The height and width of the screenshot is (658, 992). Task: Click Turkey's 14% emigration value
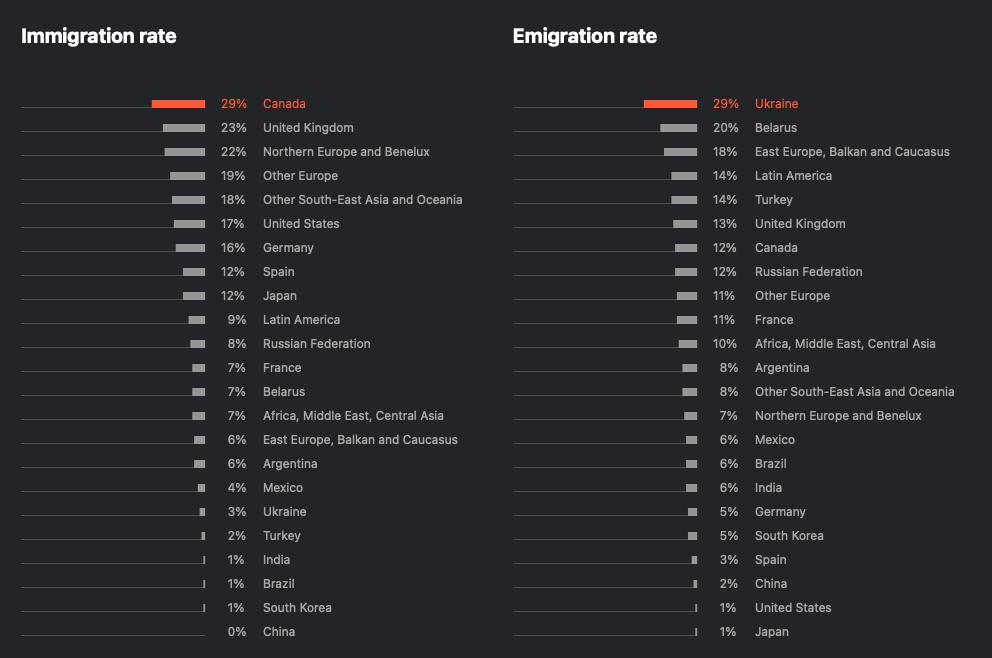[x=725, y=200]
